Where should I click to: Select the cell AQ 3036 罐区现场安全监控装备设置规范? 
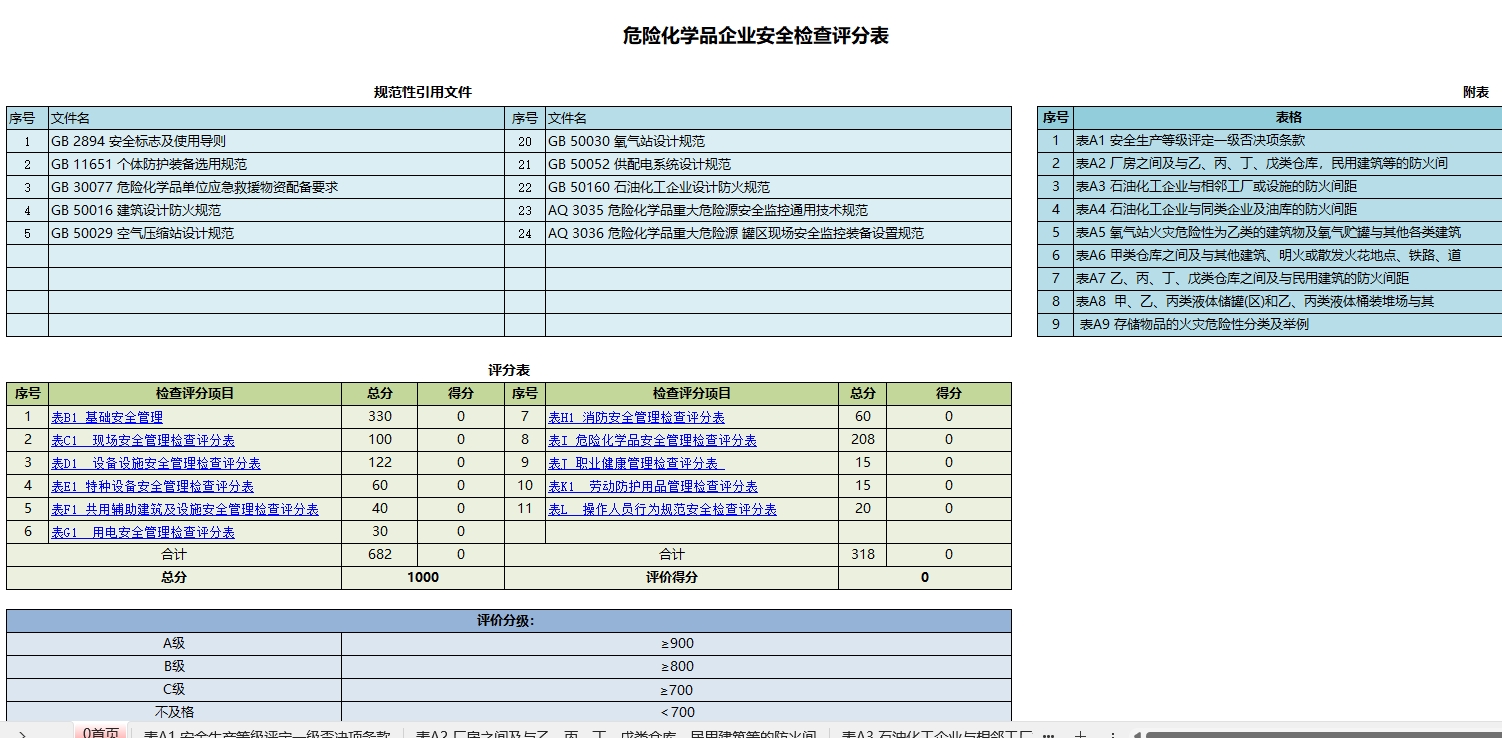(x=778, y=233)
